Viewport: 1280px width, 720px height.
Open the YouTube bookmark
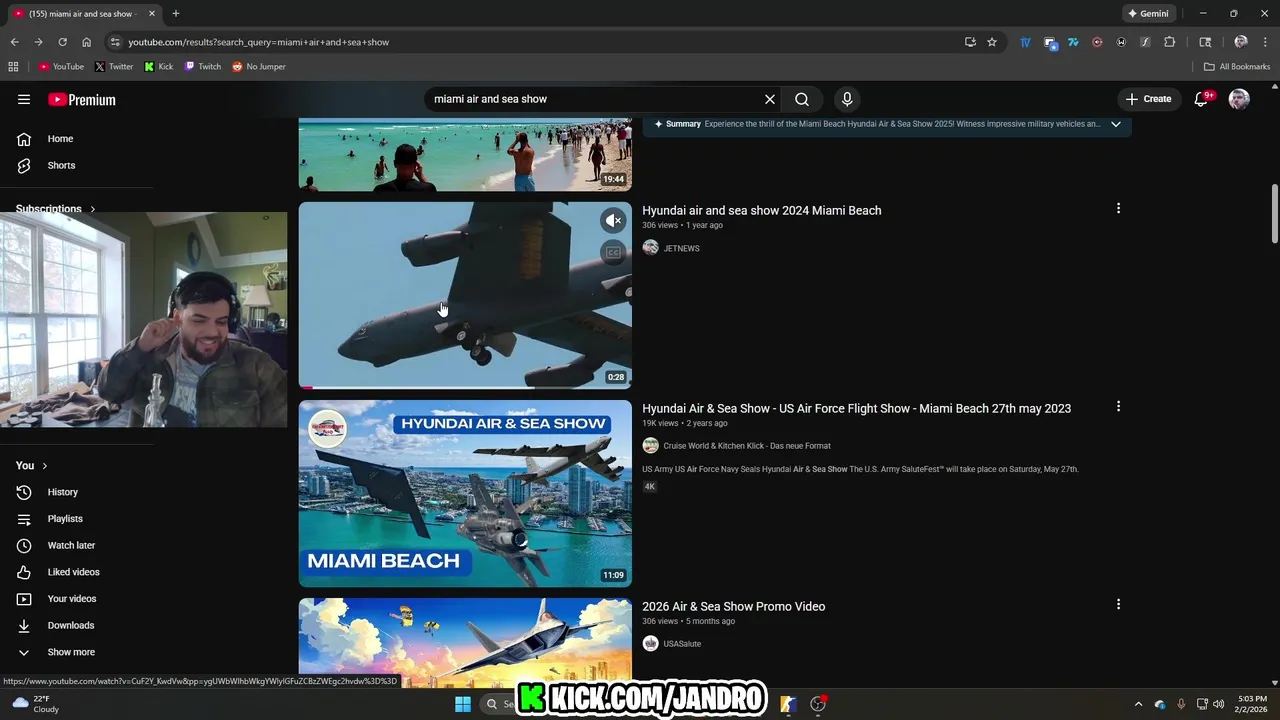pyautogui.click(x=61, y=67)
